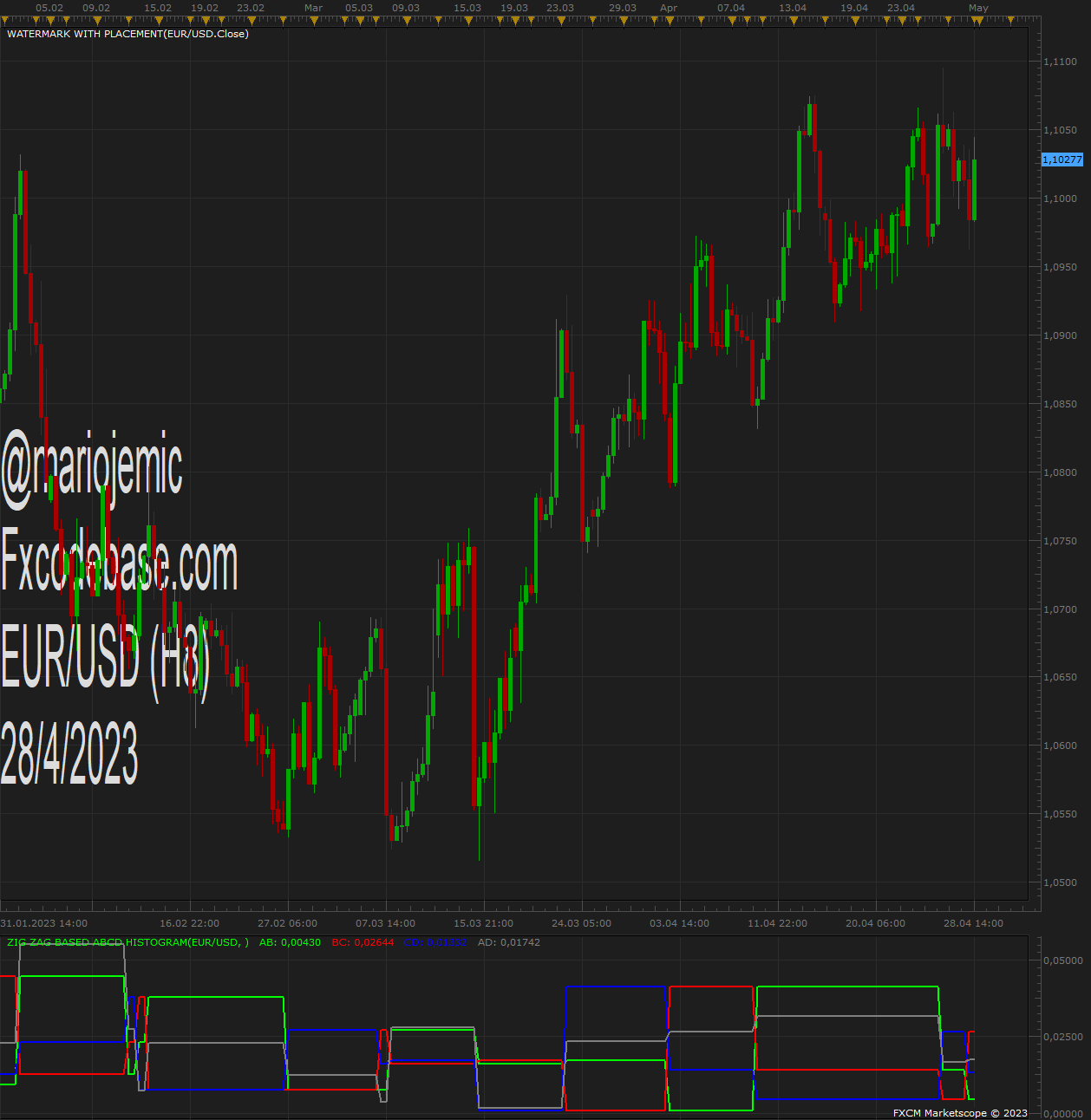1091x1120 pixels.
Task: Click the 1,0750 price axis label
Action: 1060,541
